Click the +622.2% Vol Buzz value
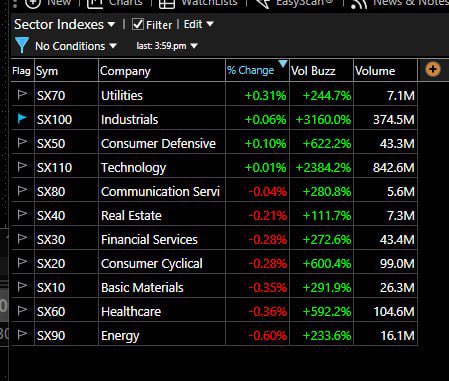 pyautogui.click(x=327, y=144)
